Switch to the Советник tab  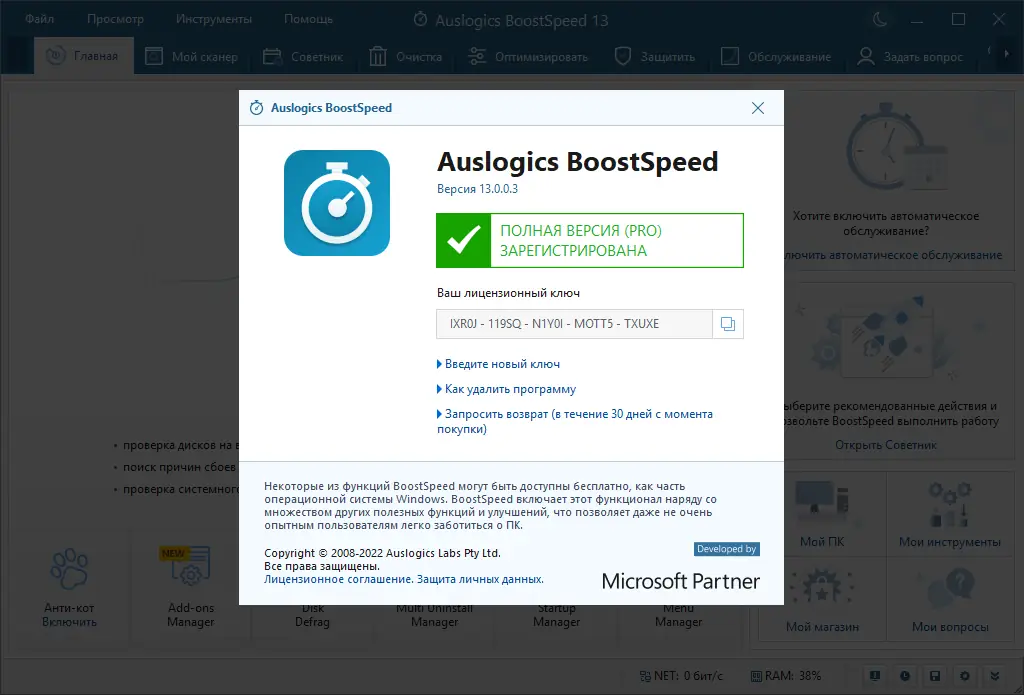(x=302, y=57)
